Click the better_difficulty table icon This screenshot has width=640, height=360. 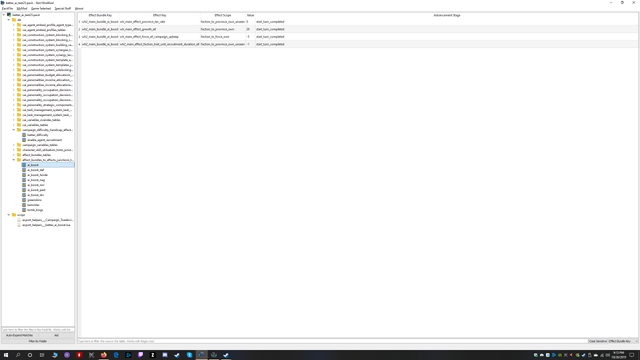pos(24,135)
